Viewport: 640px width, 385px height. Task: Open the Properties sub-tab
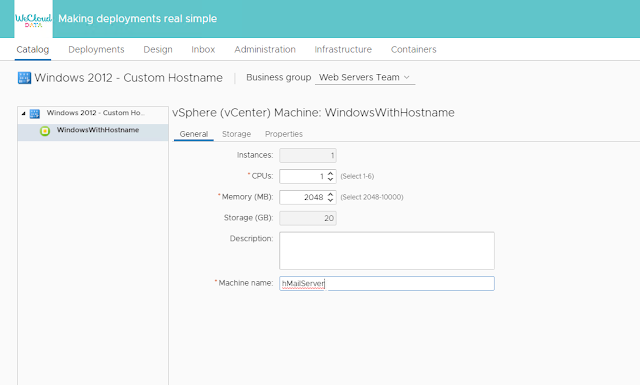[x=284, y=134]
